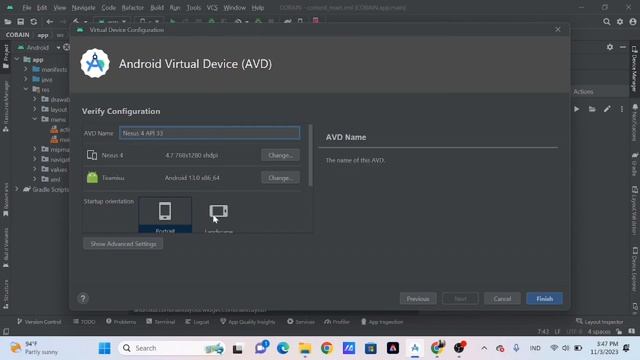Click the Search Everywhere magnifier icon
The image size is (640, 360).
coord(607,22)
